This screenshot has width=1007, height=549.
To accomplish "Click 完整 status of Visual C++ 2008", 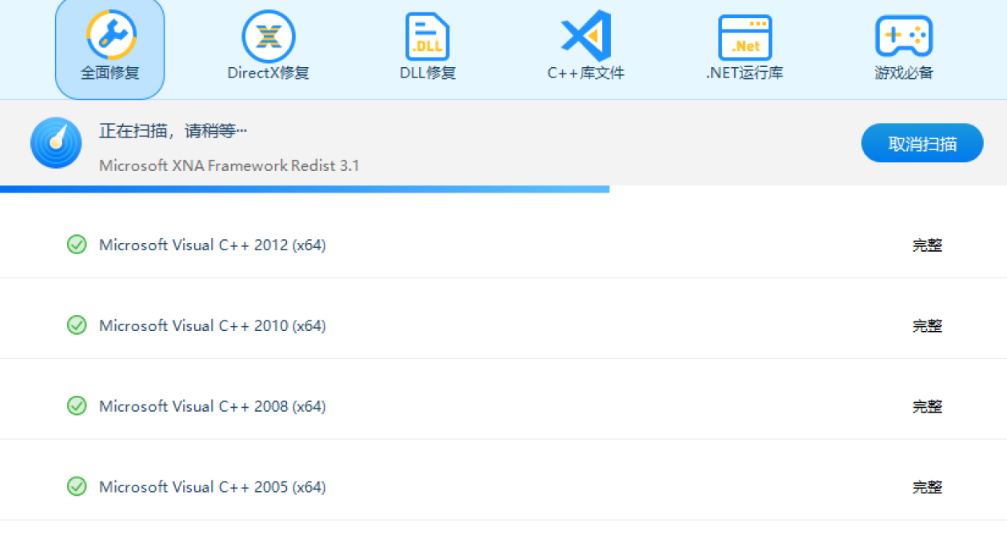I will (x=927, y=406).
